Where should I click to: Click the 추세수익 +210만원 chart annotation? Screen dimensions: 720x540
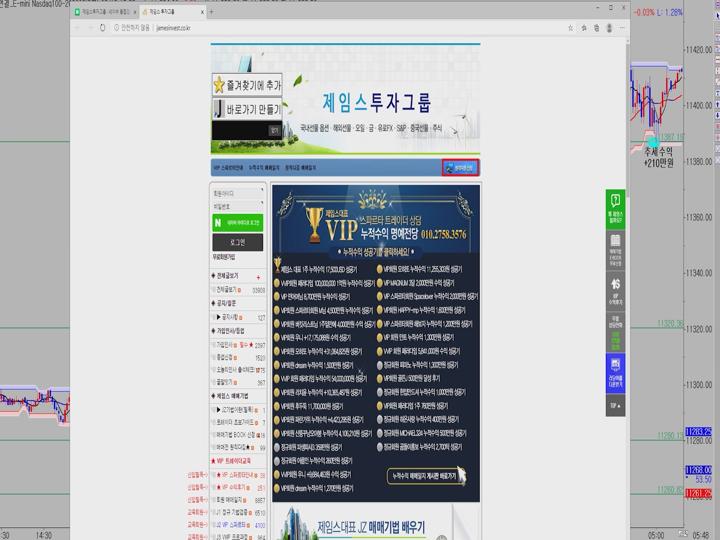coord(658,158)
